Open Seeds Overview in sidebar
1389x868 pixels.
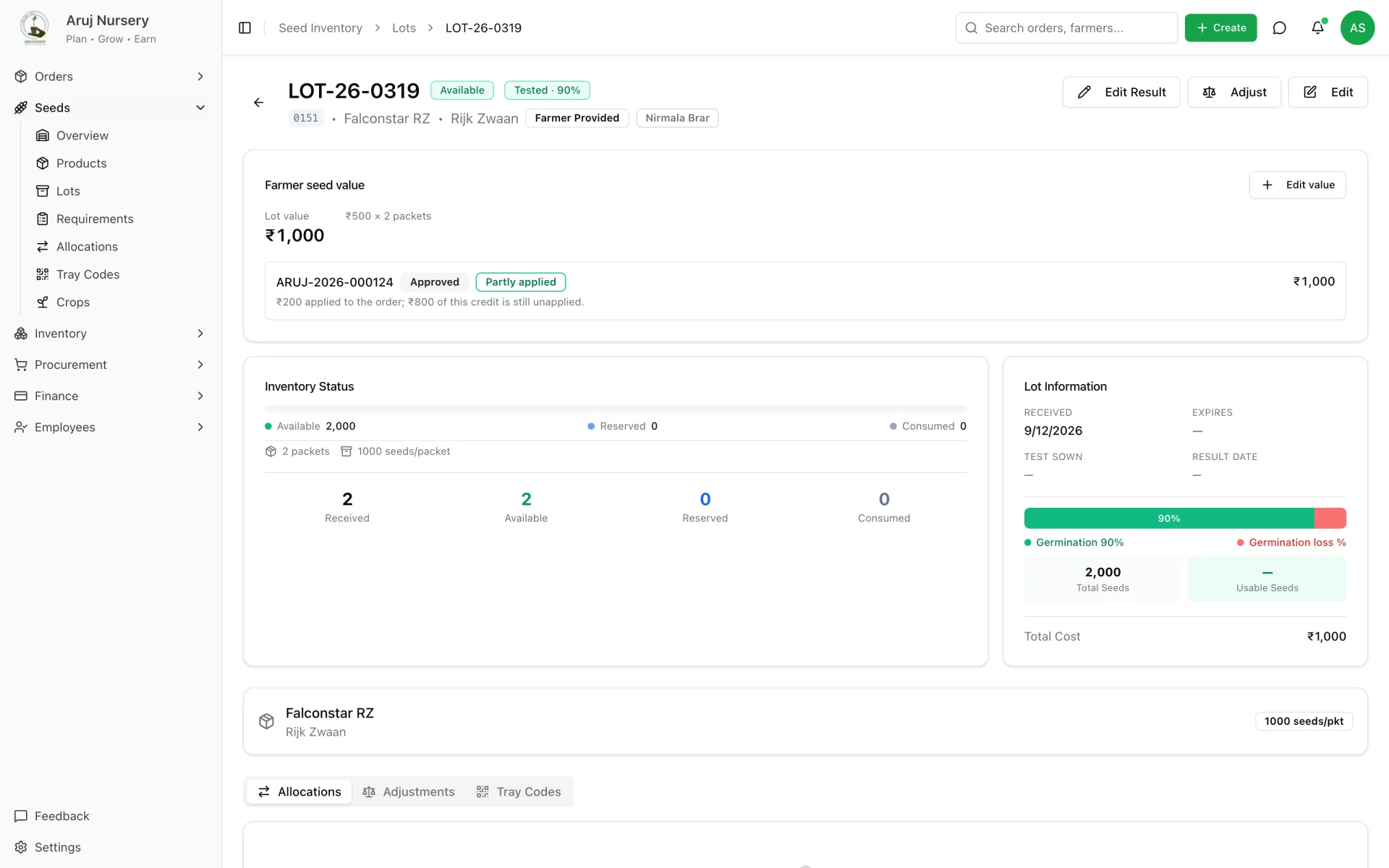82,135
